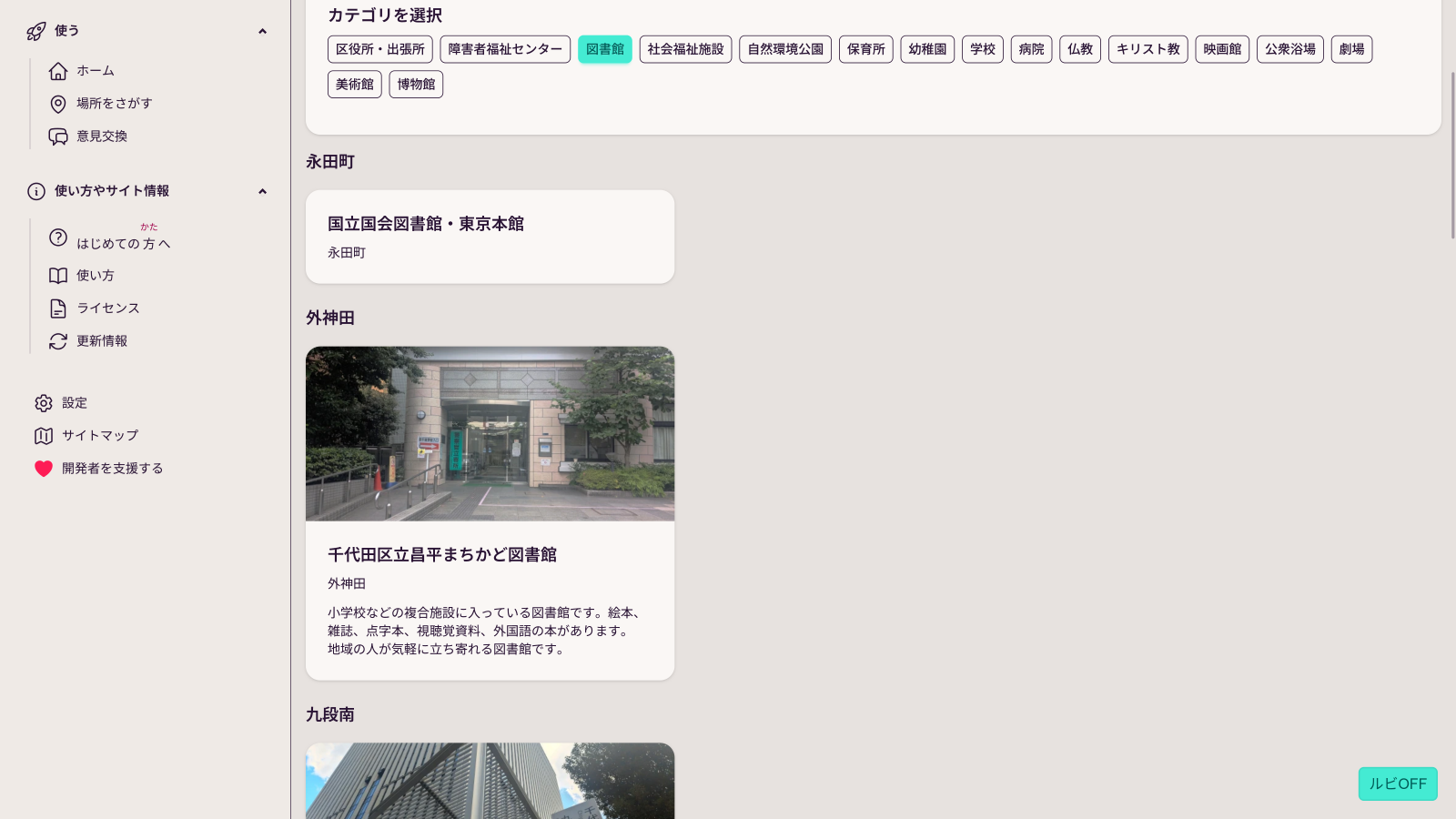Open サイトマップ from the sidebar
The image size is (1456, 819).
(x=100, y=436)
